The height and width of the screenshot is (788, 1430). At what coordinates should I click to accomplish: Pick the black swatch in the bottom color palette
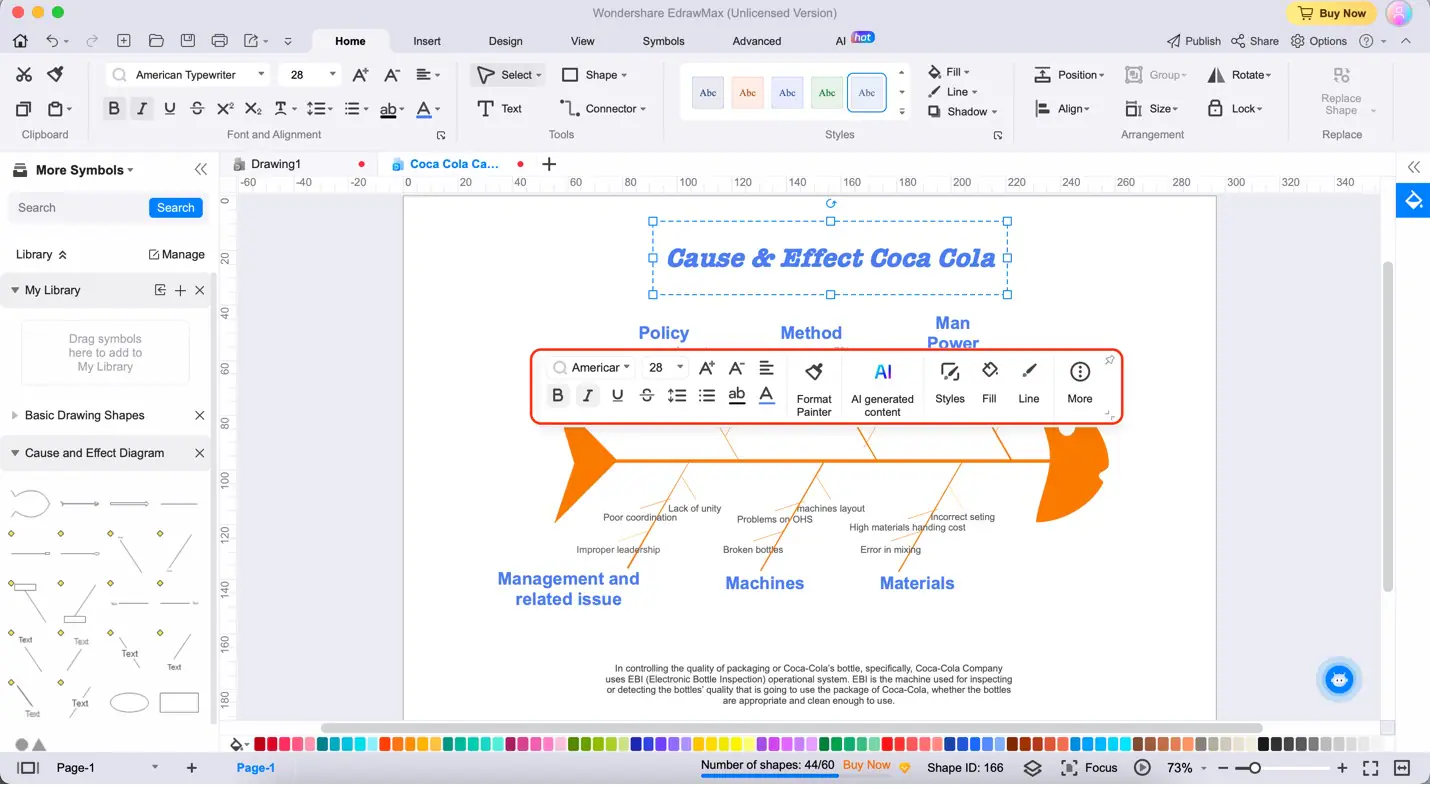coord(1264,744)
